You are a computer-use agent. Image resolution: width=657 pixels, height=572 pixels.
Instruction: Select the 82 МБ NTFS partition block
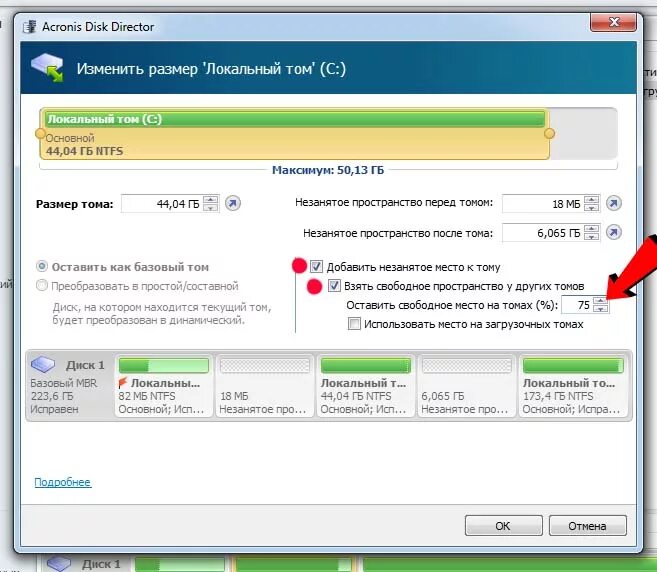click(x=163, y=386)
